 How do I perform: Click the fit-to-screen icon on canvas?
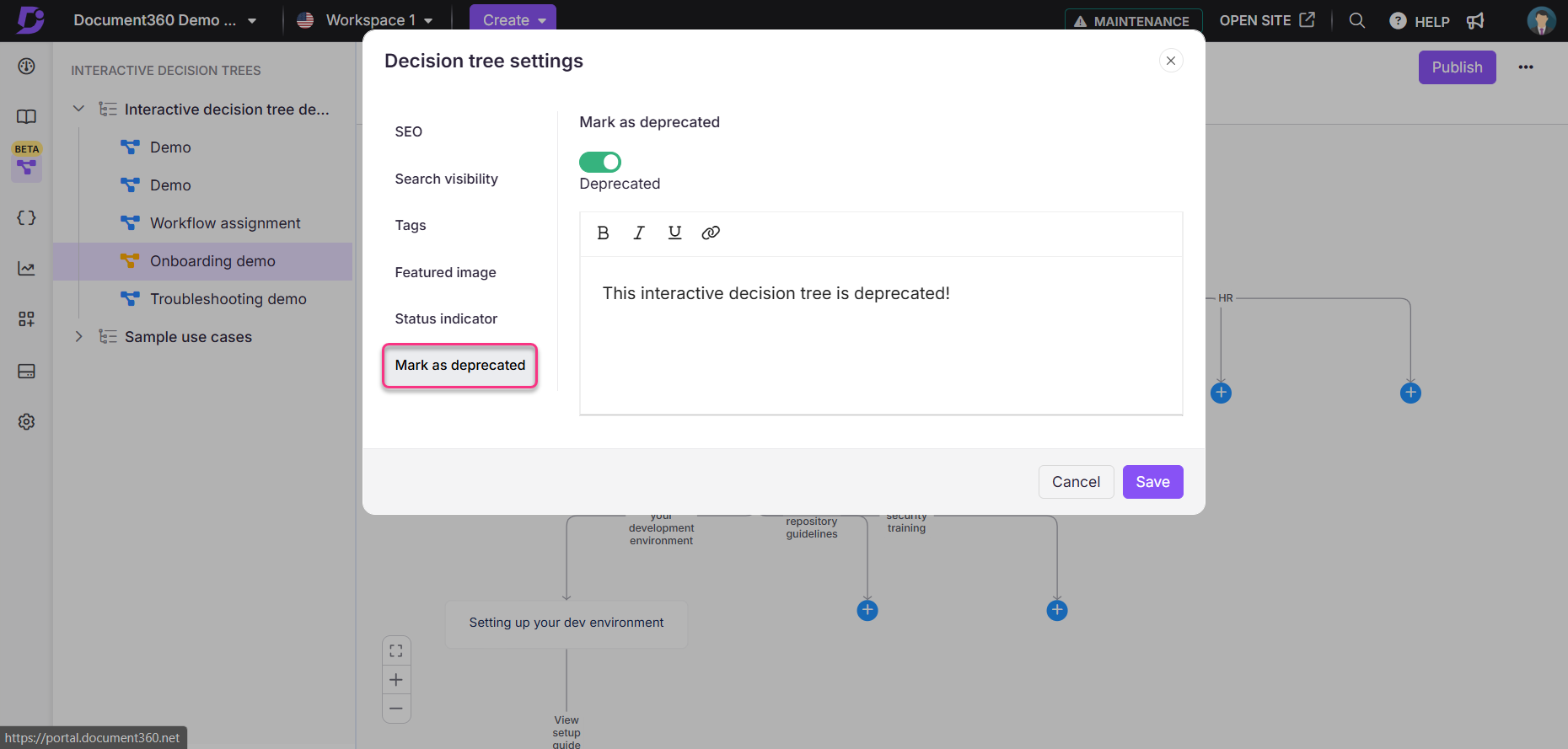click(x=396, y=650)
